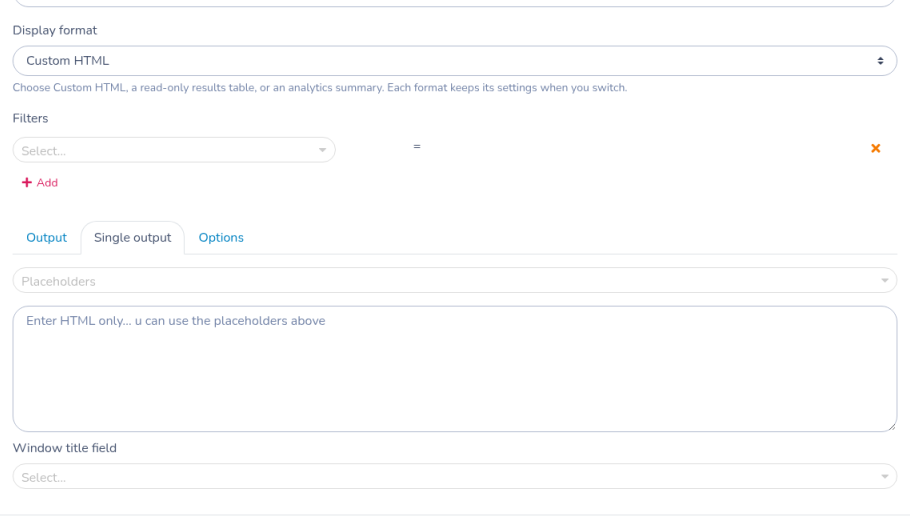The image size is (910, 525).
Task: Open the Window title field dropdown
Action: click(454, 476)
